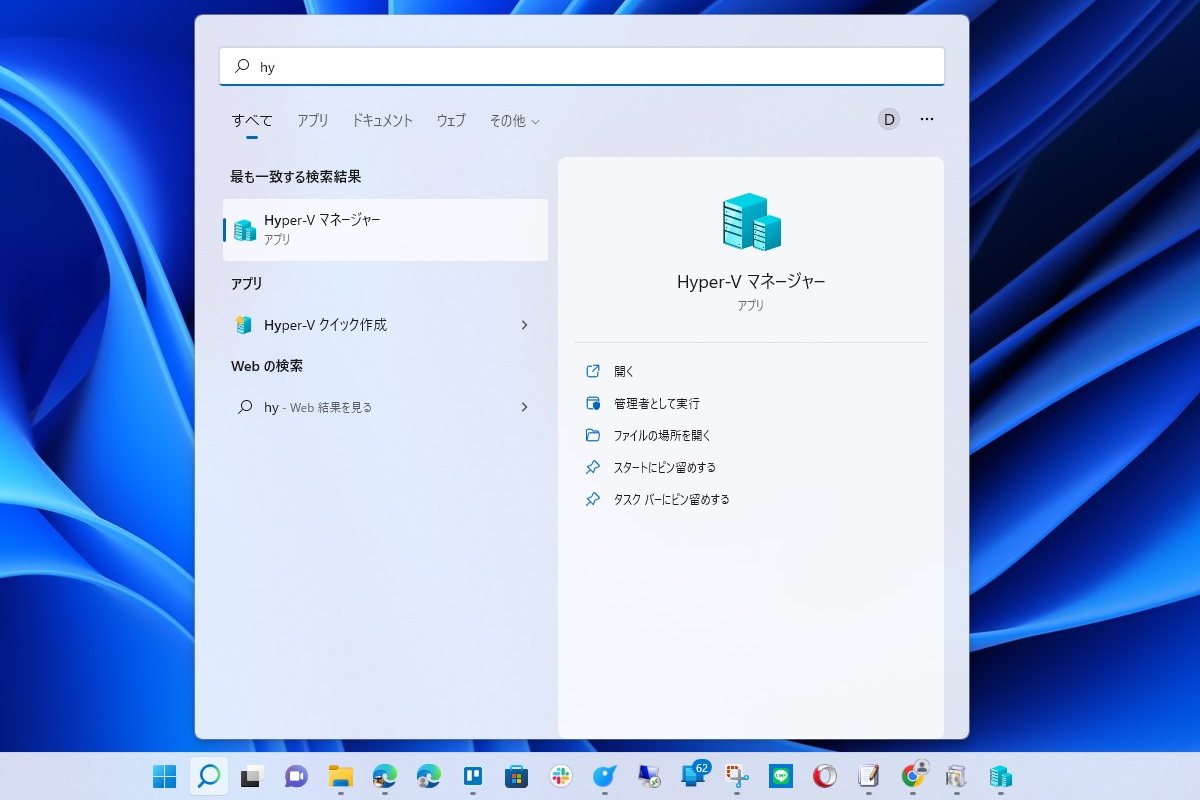Open Trello from the taskbar
Screen dimensions: 1200x800
pyautogui.click(x=472, y=775)
